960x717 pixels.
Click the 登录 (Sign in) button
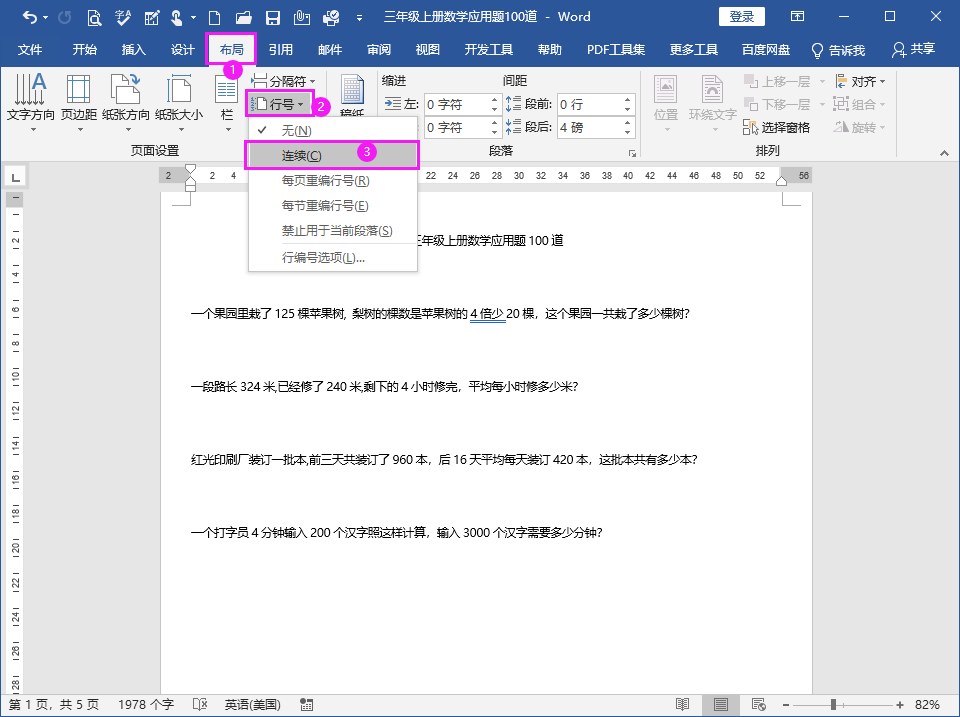(x=742, y=16)
